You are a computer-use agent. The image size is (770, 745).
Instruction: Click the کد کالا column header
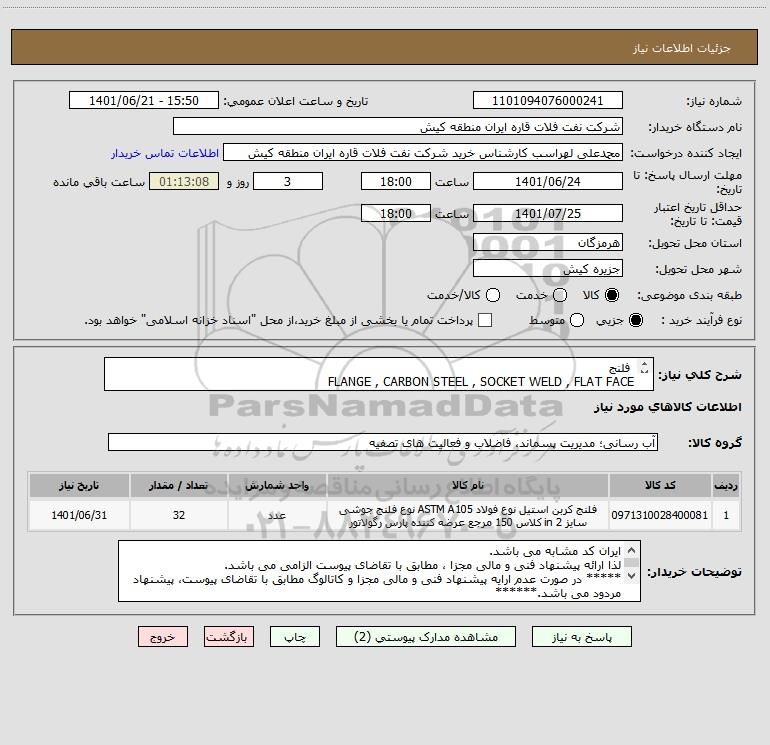tap(660, 485)
